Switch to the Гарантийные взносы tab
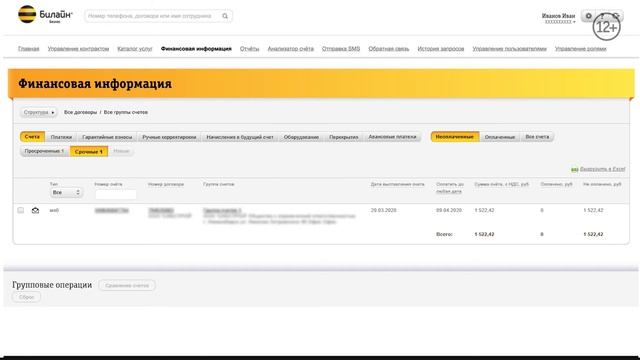The height and width of the screenshot is (360, 640). point(107,137)
